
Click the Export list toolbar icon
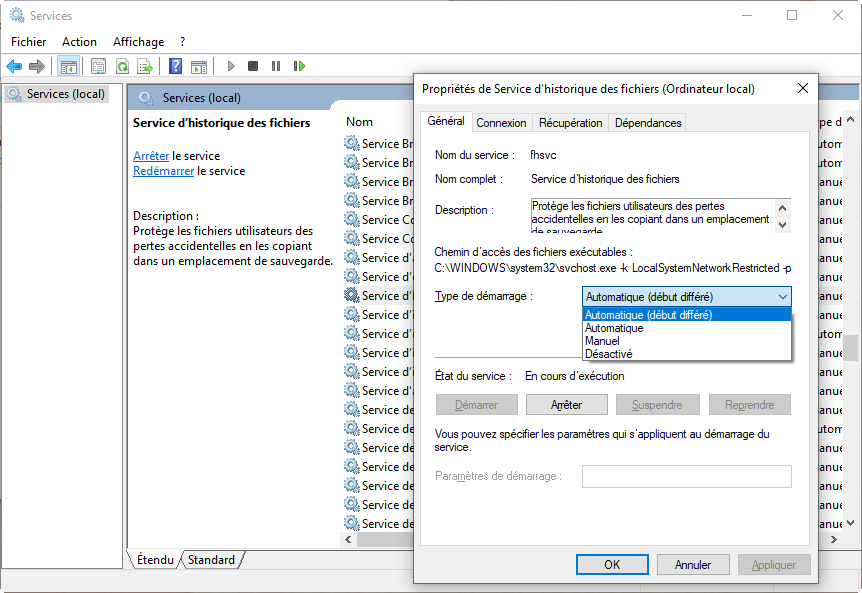point(145,66)
